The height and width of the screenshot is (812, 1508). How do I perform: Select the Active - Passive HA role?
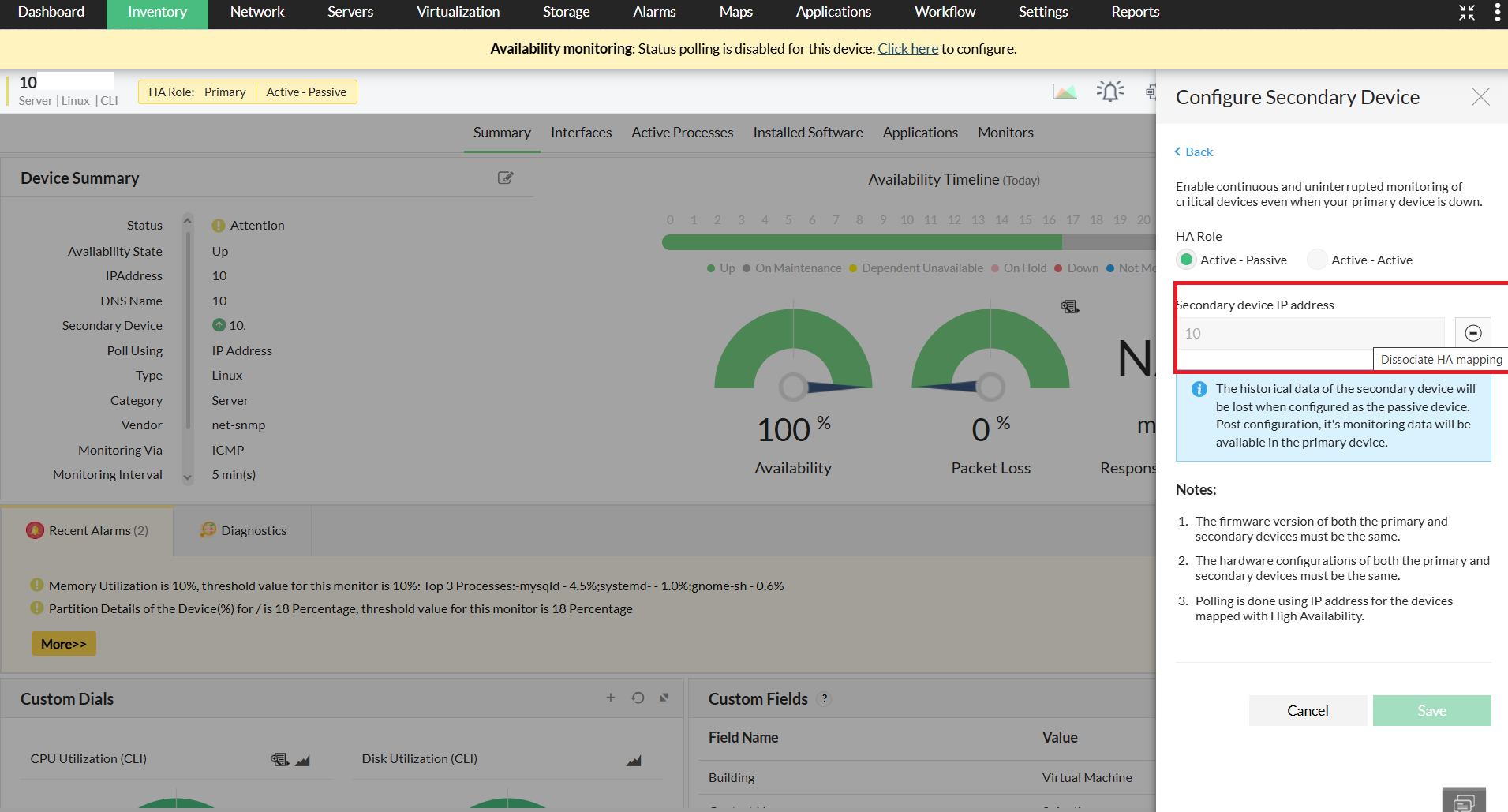pyautogui.click(x=1186, y=260)
